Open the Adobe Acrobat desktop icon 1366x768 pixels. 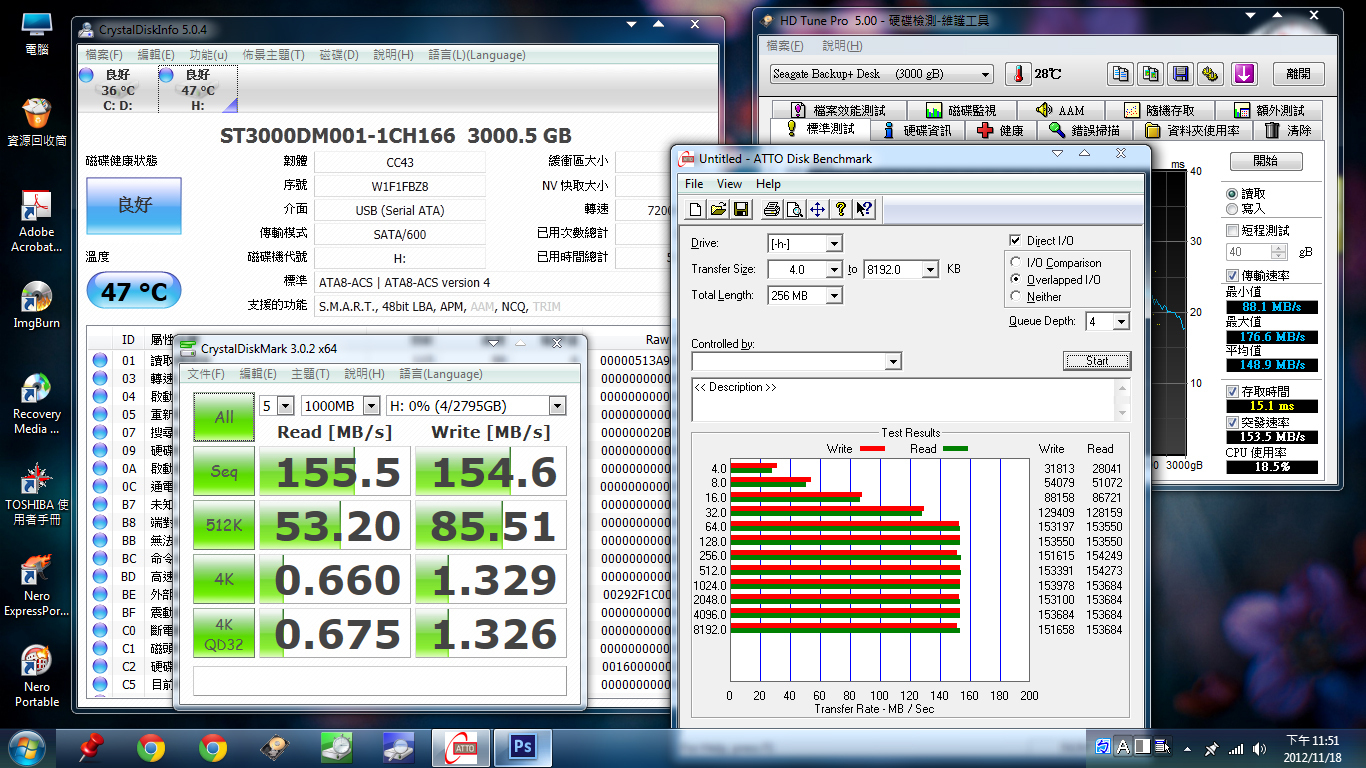(36, 221)
